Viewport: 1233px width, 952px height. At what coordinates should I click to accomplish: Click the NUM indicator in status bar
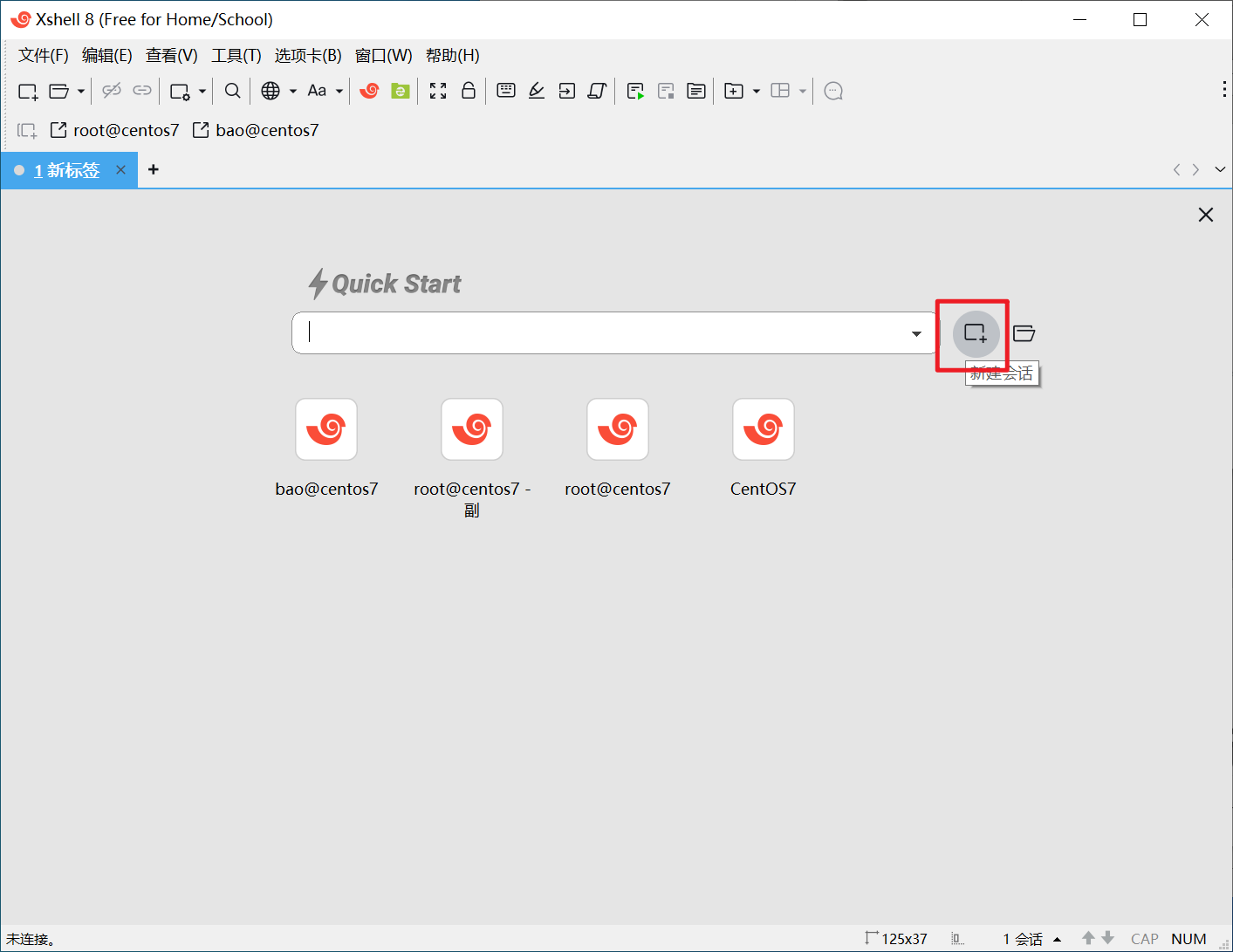pos(1188,939)
